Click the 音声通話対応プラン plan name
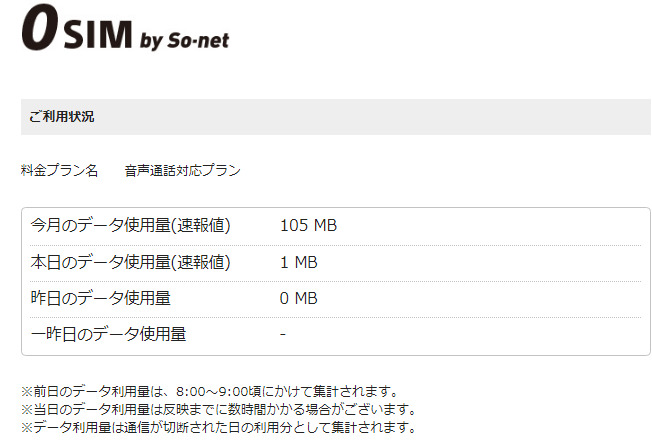The image size is (652, 447). click(x=182, y=171)
